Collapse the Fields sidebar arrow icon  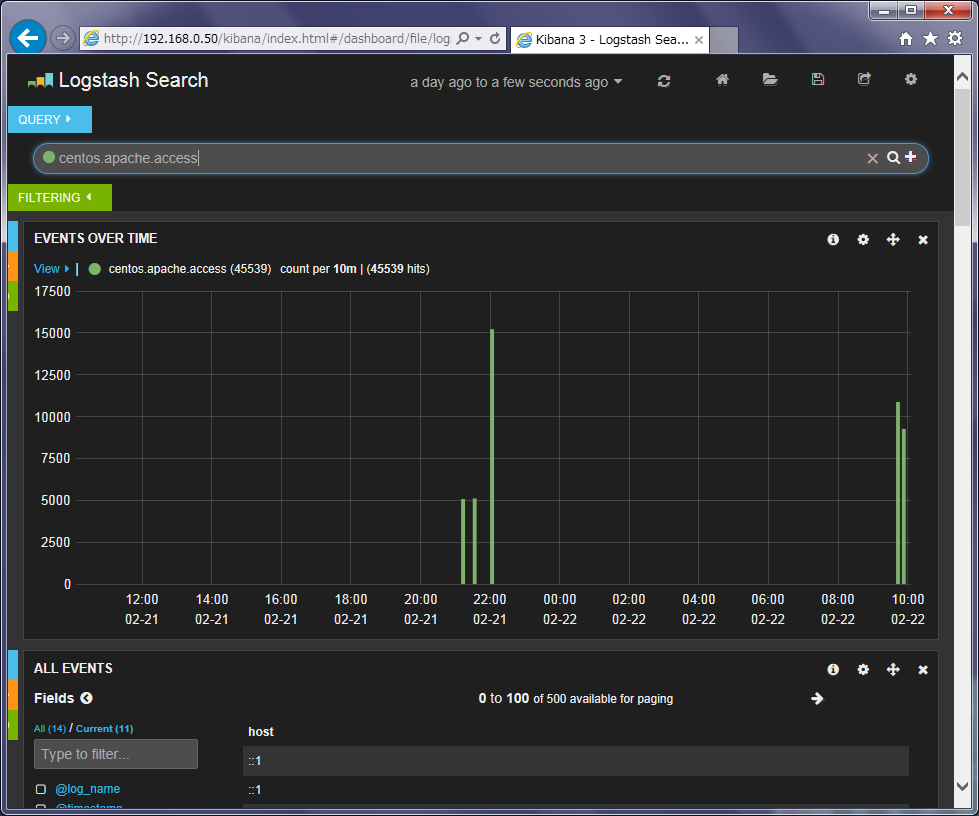coord(86,698)
